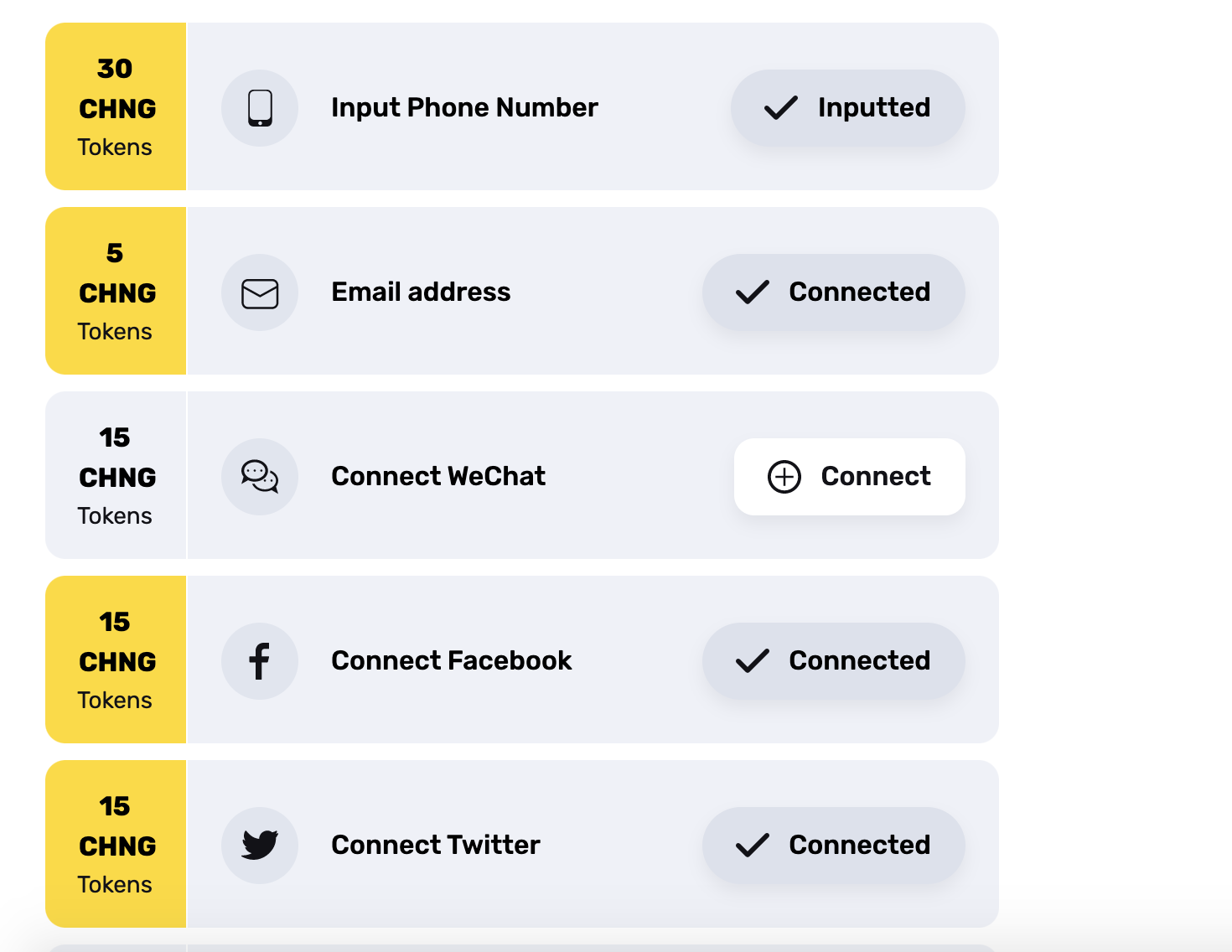Click the Connect Facebook label text

451,661
